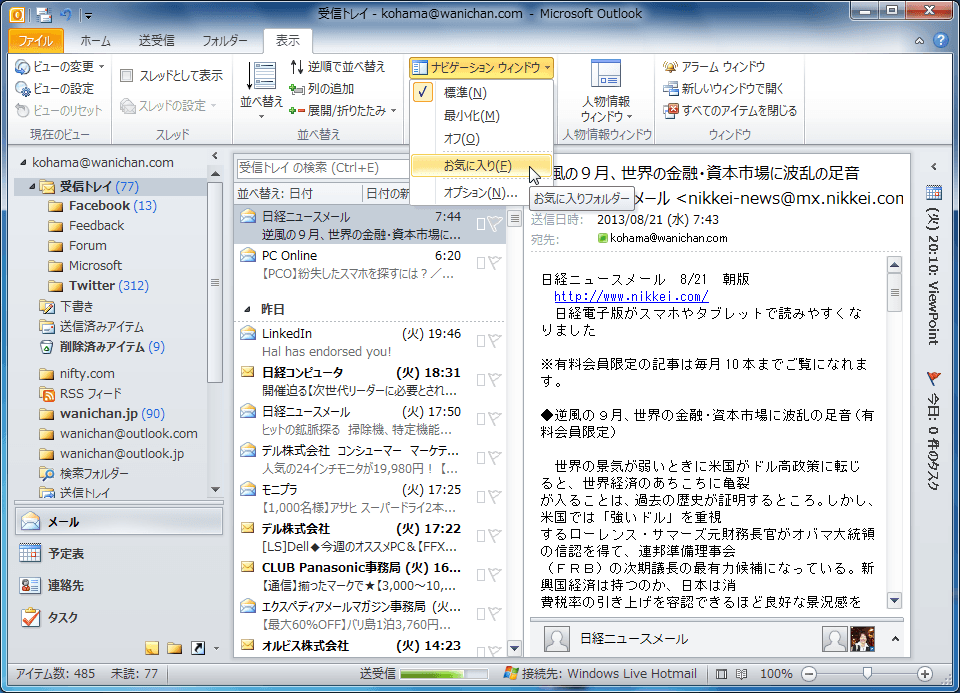Minimize the ribbon with caret icon
This screenshot has height=693, width=960.
click(x=920, y=41)
